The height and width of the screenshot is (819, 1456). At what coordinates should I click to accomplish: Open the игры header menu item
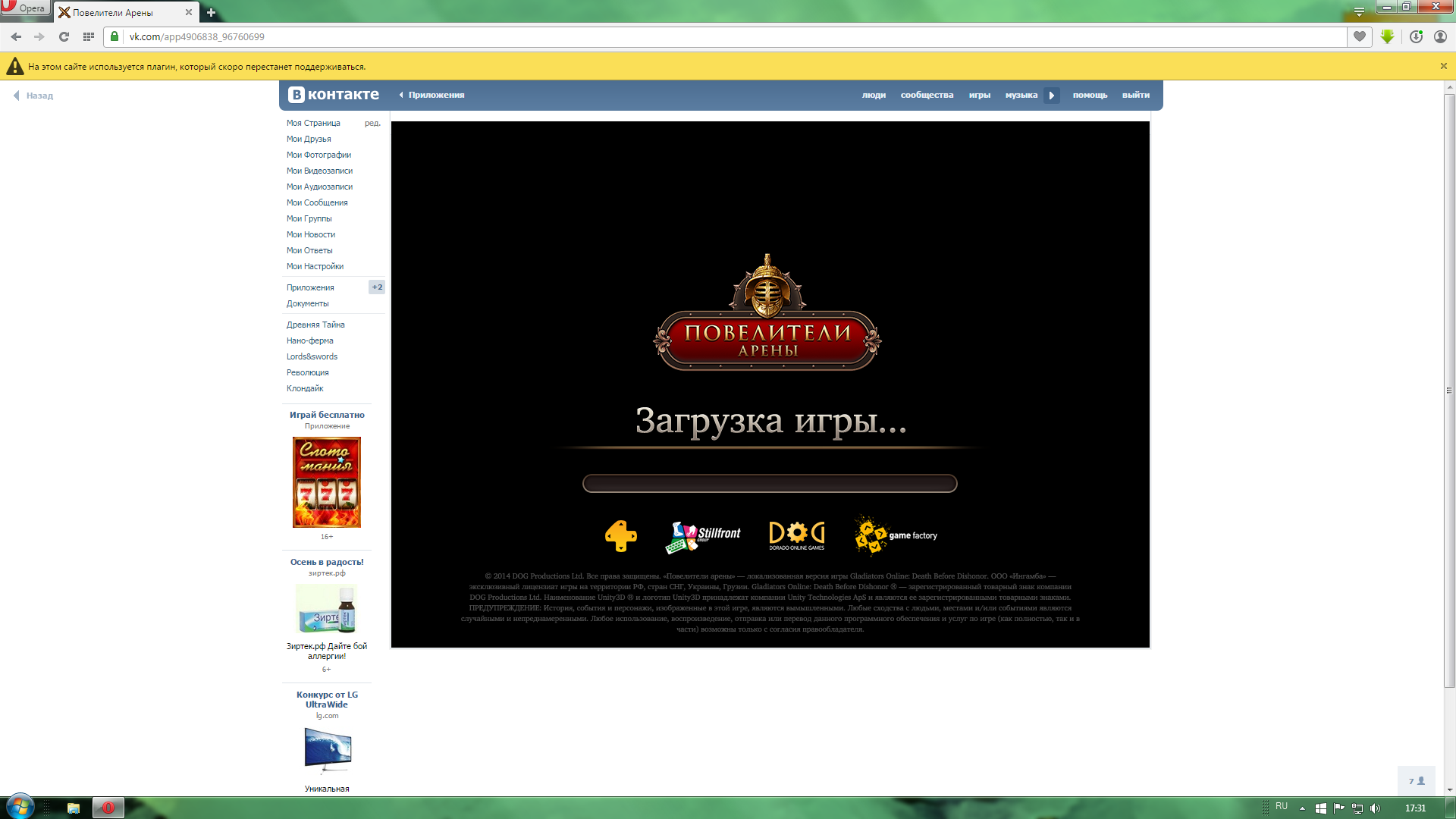coord(979,95)
